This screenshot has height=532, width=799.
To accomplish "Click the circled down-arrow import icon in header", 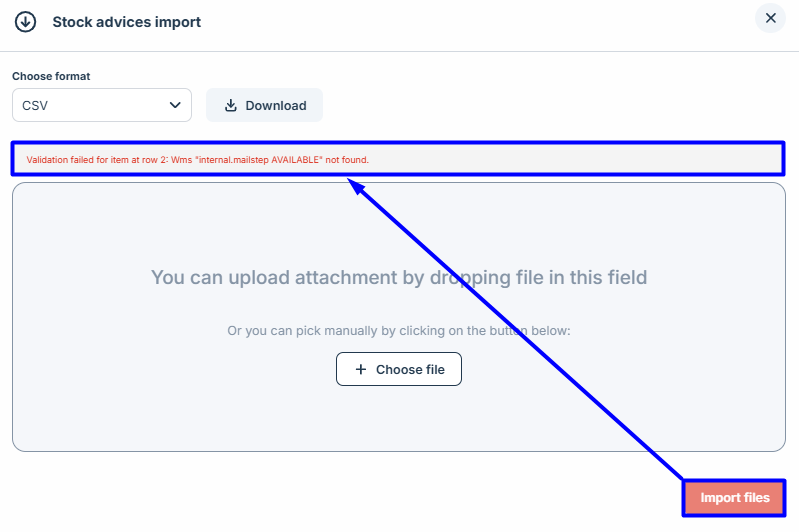I will (26, 21).
